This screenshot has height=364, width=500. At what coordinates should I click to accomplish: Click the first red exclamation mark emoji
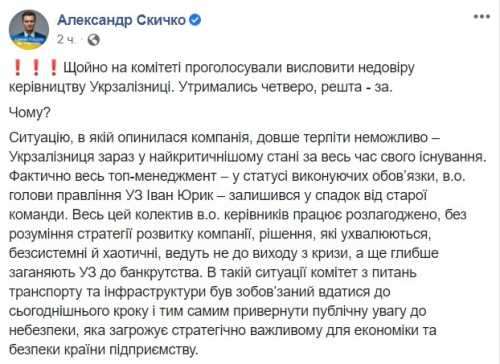pos(18,67)
